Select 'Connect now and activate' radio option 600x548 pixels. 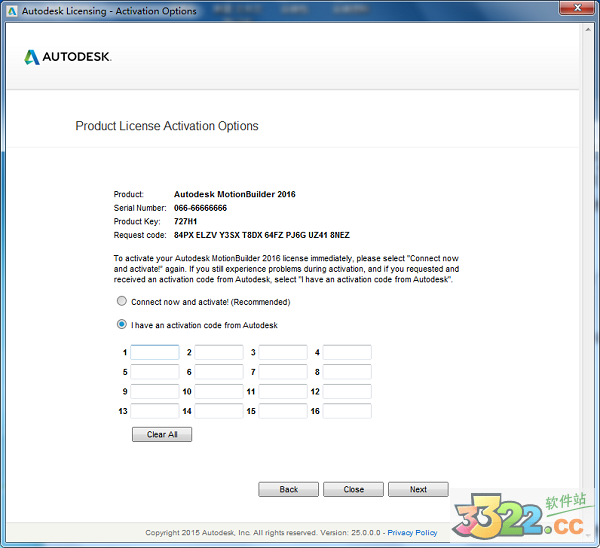point(122,301)
